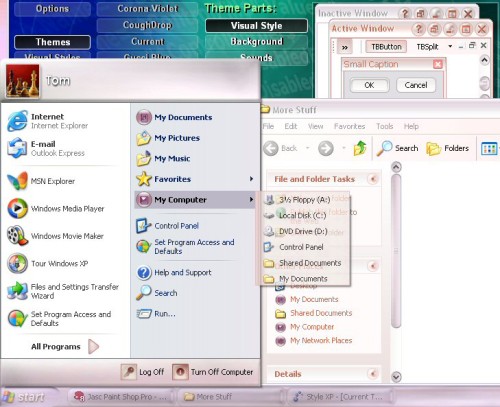500x407 pixels.
Task: Open the Help menu in More Stuff
Action: pyautogui.click(x=411, y=126)
